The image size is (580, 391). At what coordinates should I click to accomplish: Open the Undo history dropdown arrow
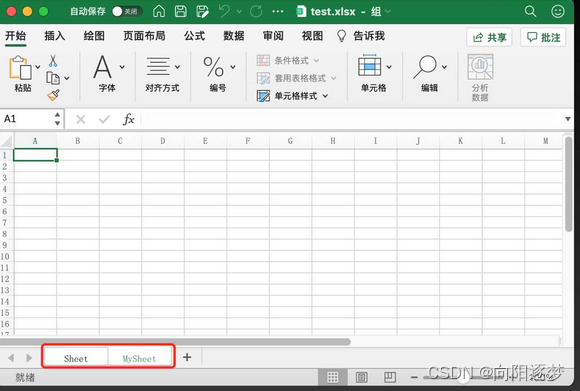[x=239, y=12]
